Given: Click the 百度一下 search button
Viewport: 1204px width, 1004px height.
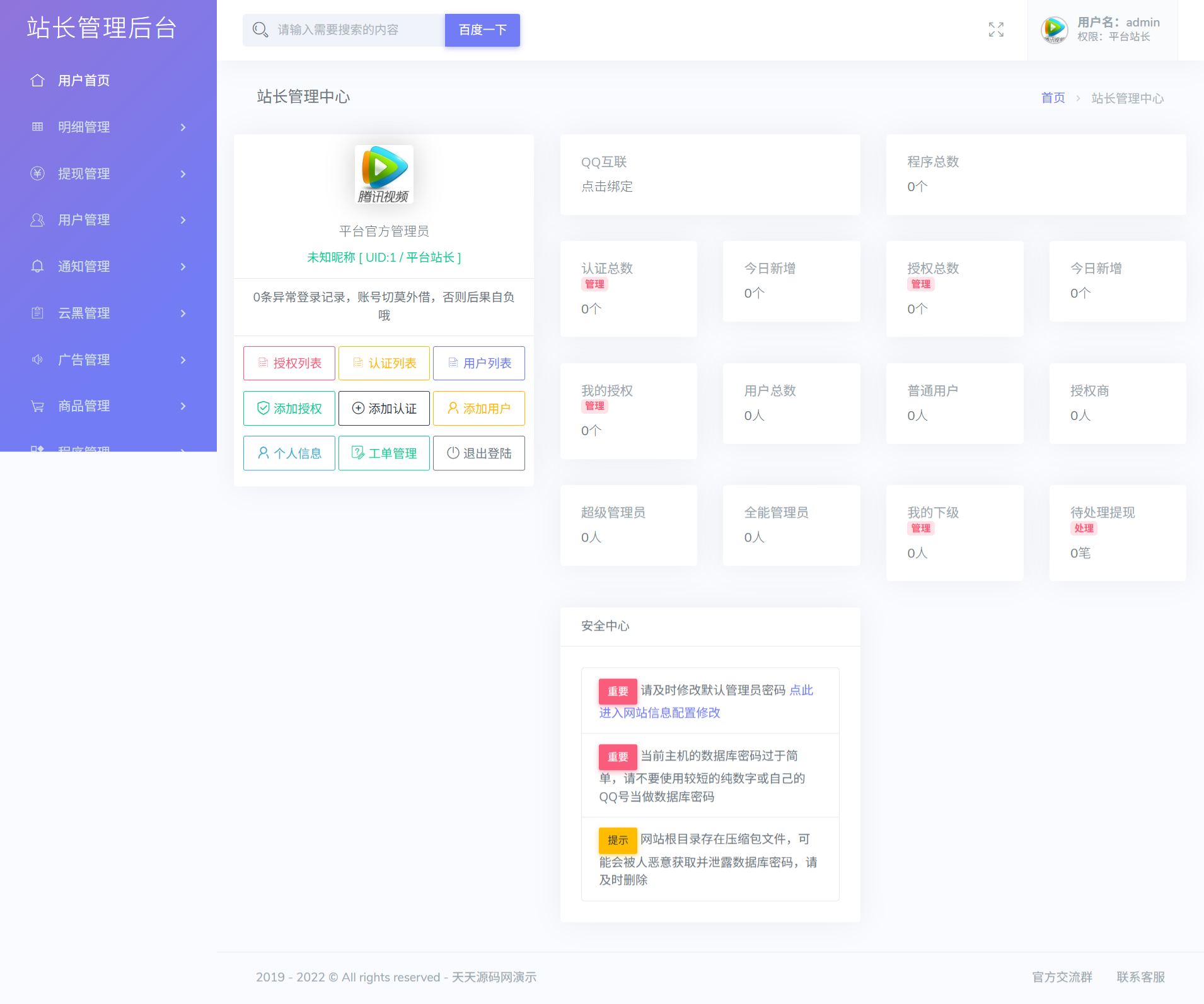Looking at the screenshot, I should click(482, 30).
